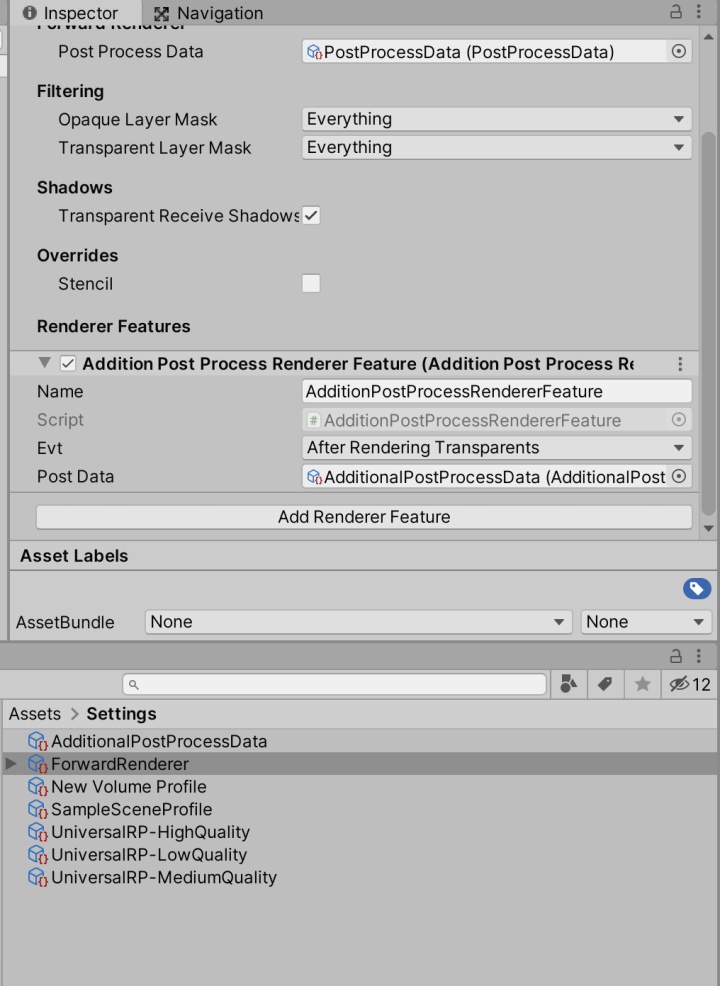This screenshot has height=986, width=720.
Task: Select the AdditionalPostProcessData Post Data field
Action: pyautogui.click(x=484, y=476)
